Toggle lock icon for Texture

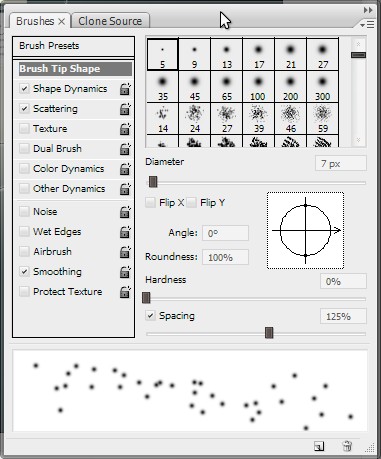(125, 129)
